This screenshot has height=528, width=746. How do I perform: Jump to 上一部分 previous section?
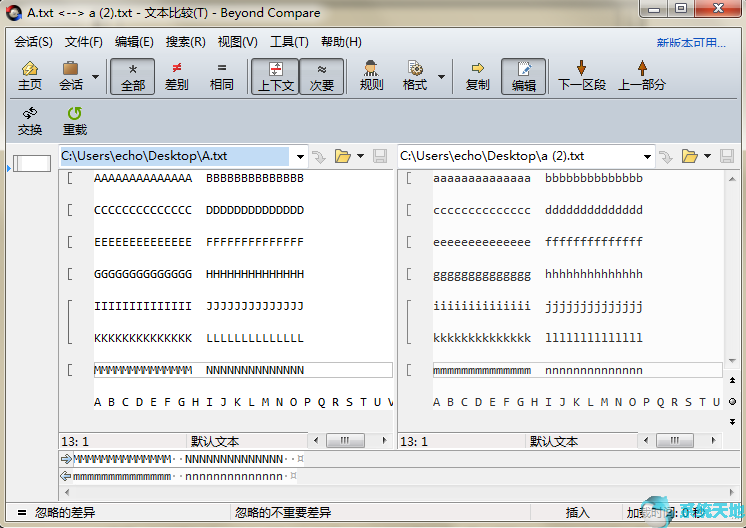click(x=641, y=76)
